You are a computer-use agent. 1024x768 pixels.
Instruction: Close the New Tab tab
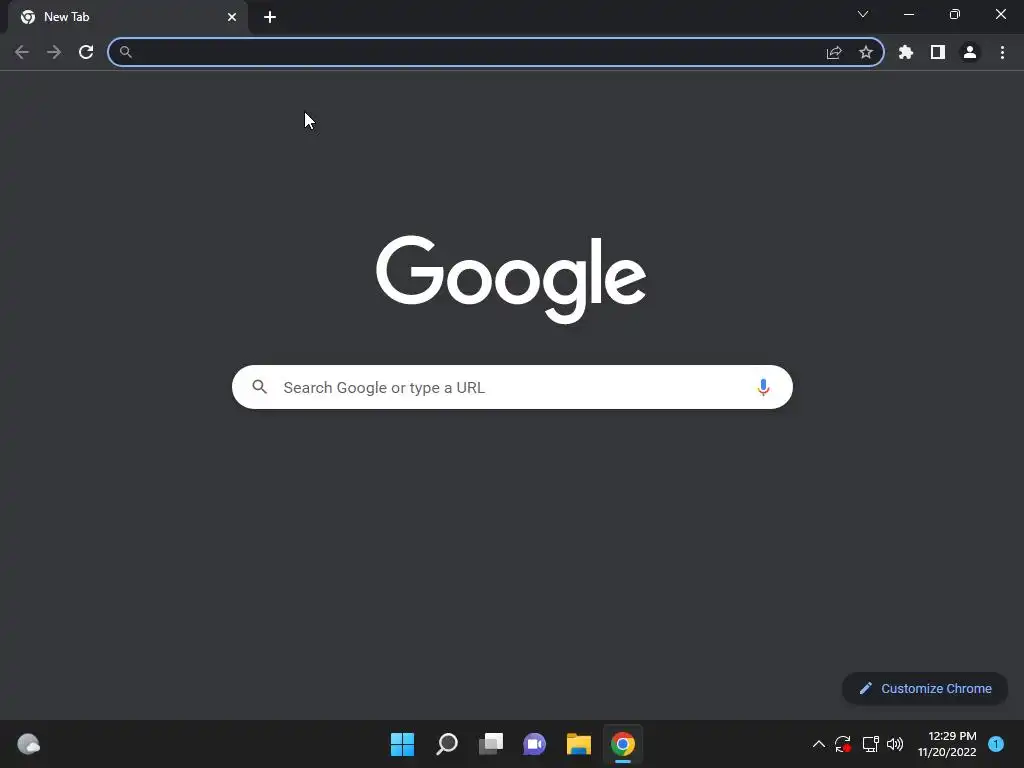232,17
